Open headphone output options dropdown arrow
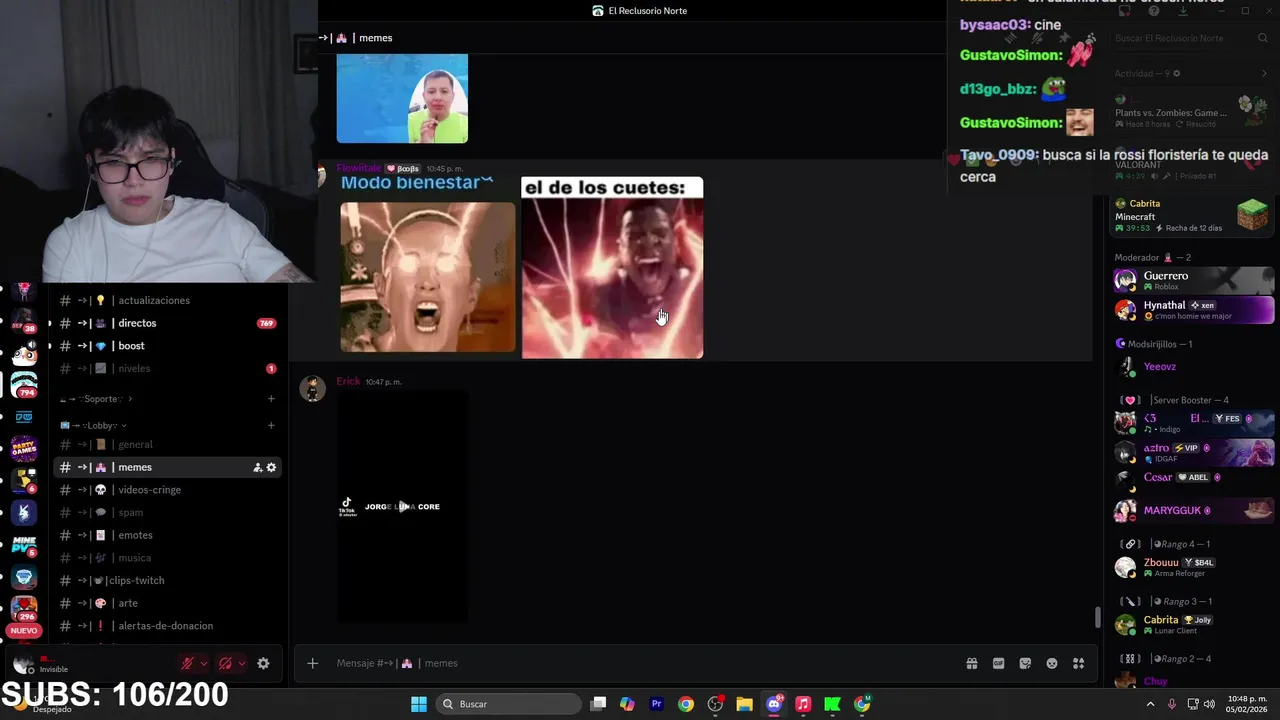The image size is (1280, 720). click(x=242, y=663)
